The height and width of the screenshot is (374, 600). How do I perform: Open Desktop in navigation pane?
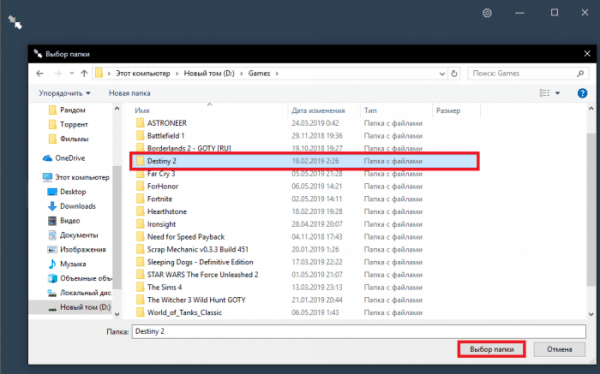pos(67,191)
